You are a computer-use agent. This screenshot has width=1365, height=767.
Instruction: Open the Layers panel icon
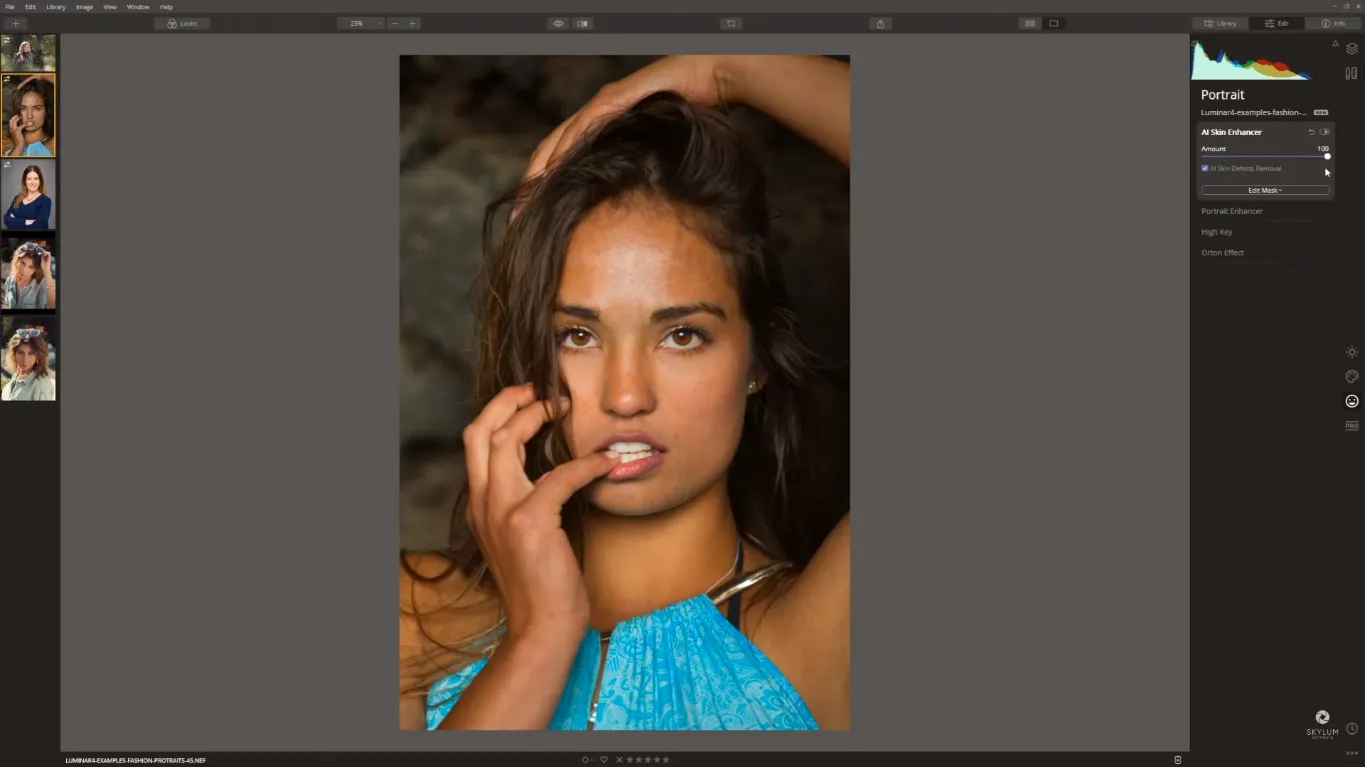coord(1351,48)
